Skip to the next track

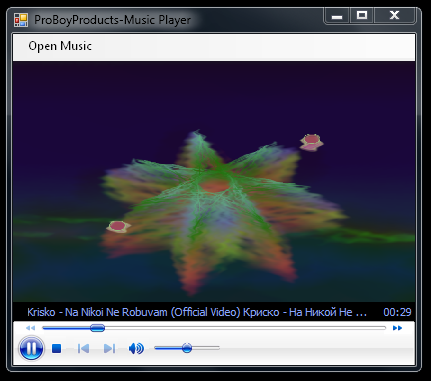(109, 348)
